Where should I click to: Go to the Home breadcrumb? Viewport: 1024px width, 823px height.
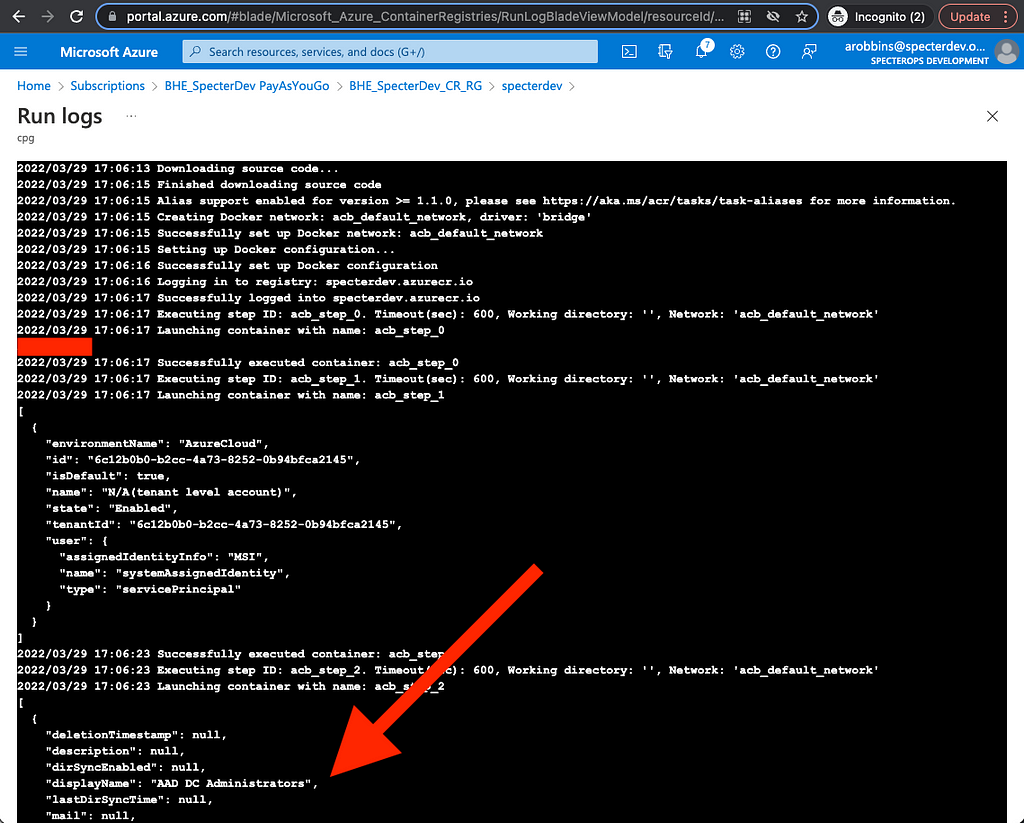(34, 86)
